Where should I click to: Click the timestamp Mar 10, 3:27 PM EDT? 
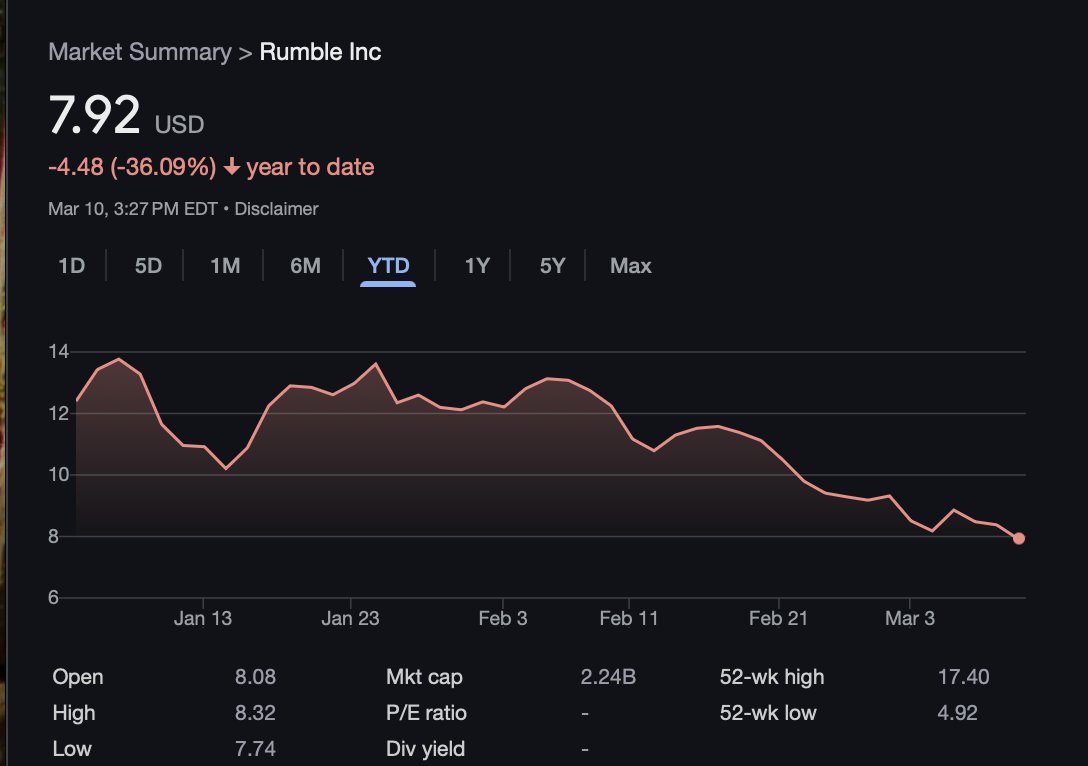click(x=133, y=209)
